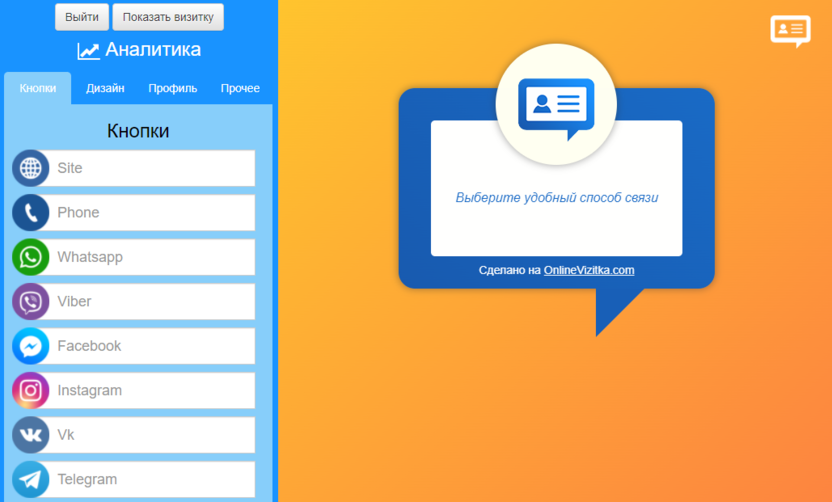Viewport: 832px width, 502px height.
Task: Click the globe Site icon
Action: pyautogui.click(x=31, y=168)
